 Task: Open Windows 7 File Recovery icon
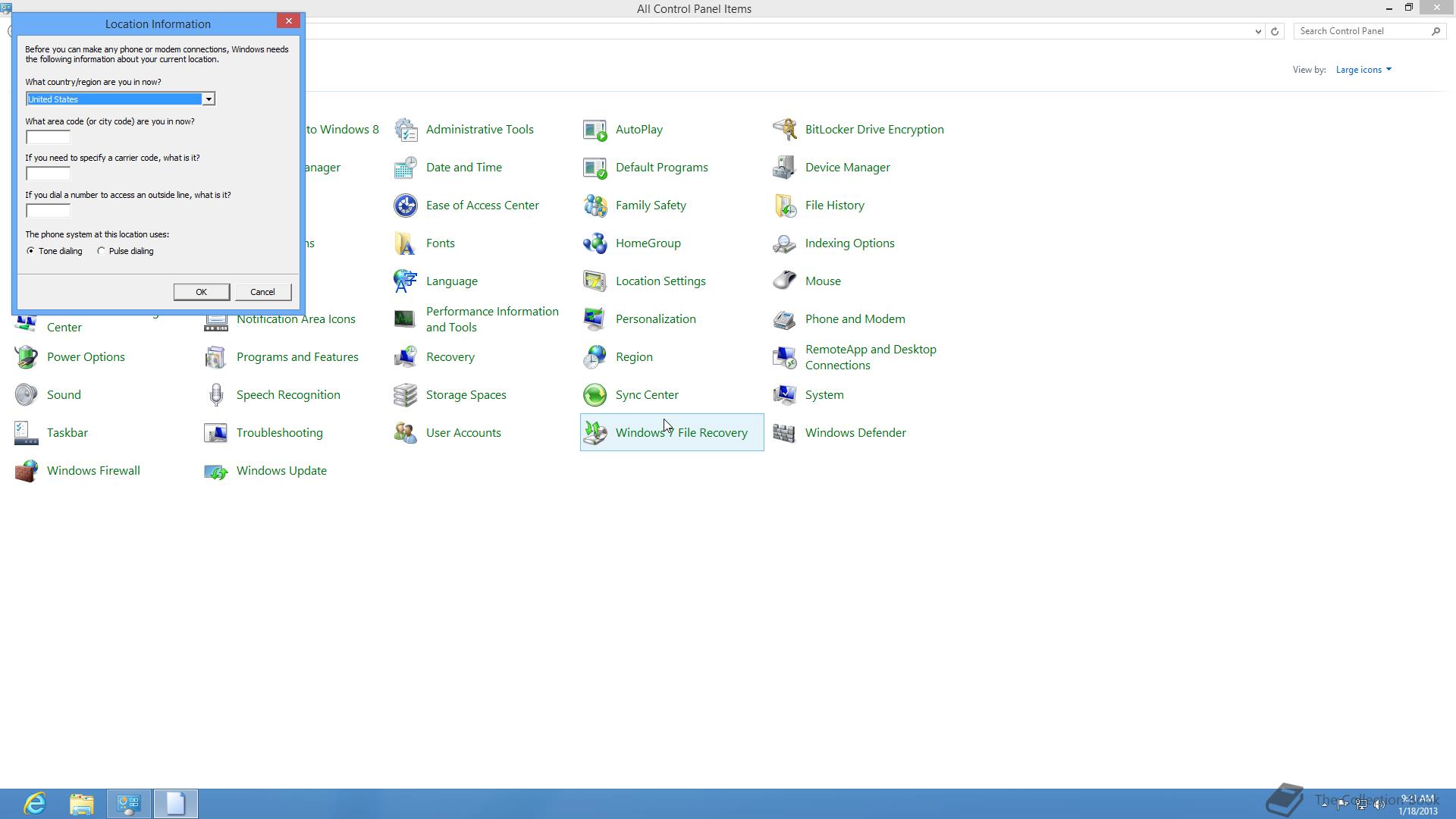point(595,433)
